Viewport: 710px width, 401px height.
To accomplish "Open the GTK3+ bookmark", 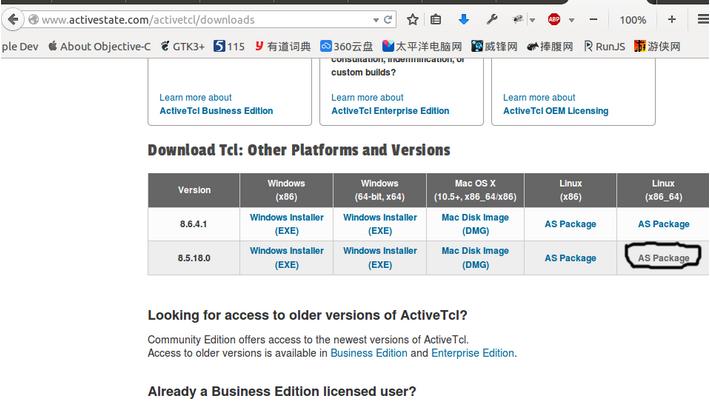I will (x=182, y=46).
